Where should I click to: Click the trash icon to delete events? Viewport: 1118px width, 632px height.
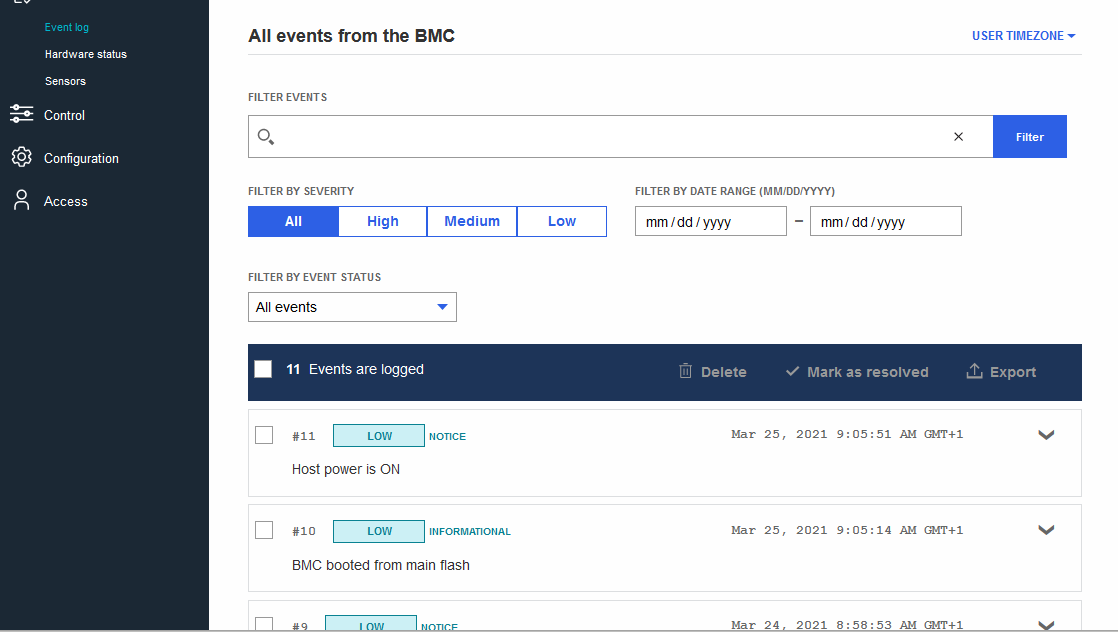(684, 371)
